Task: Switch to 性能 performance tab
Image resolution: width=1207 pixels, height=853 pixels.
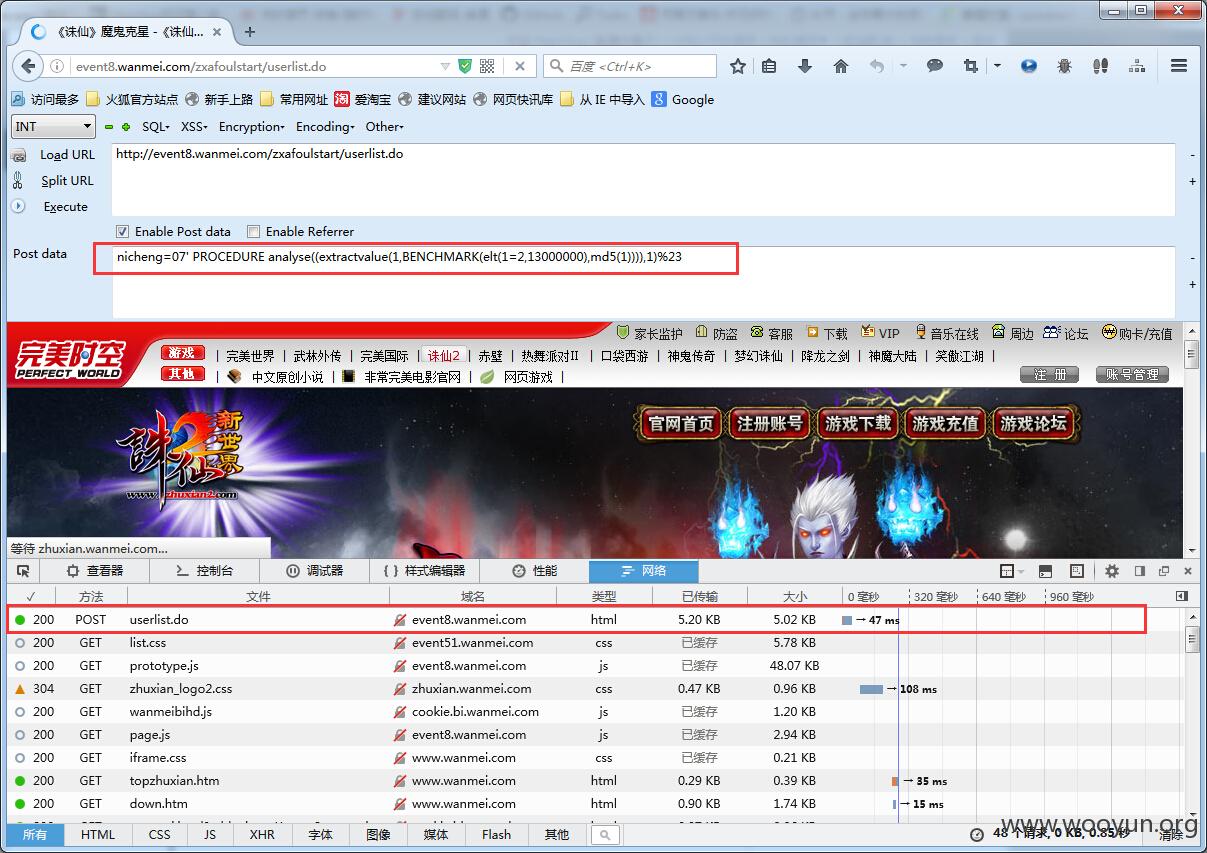Action: tap(534, 571)
